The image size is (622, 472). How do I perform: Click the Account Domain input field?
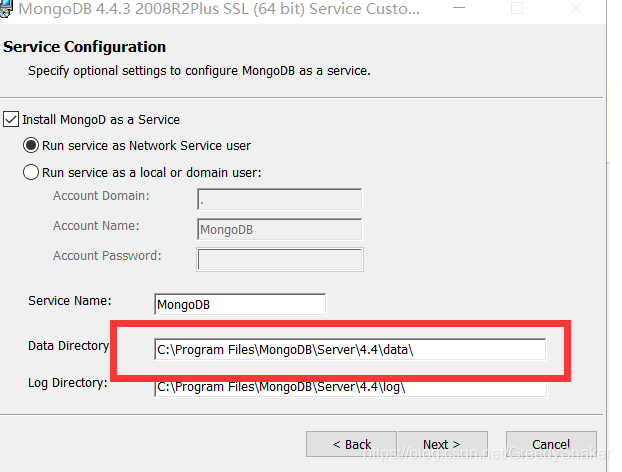pos(279,199)
